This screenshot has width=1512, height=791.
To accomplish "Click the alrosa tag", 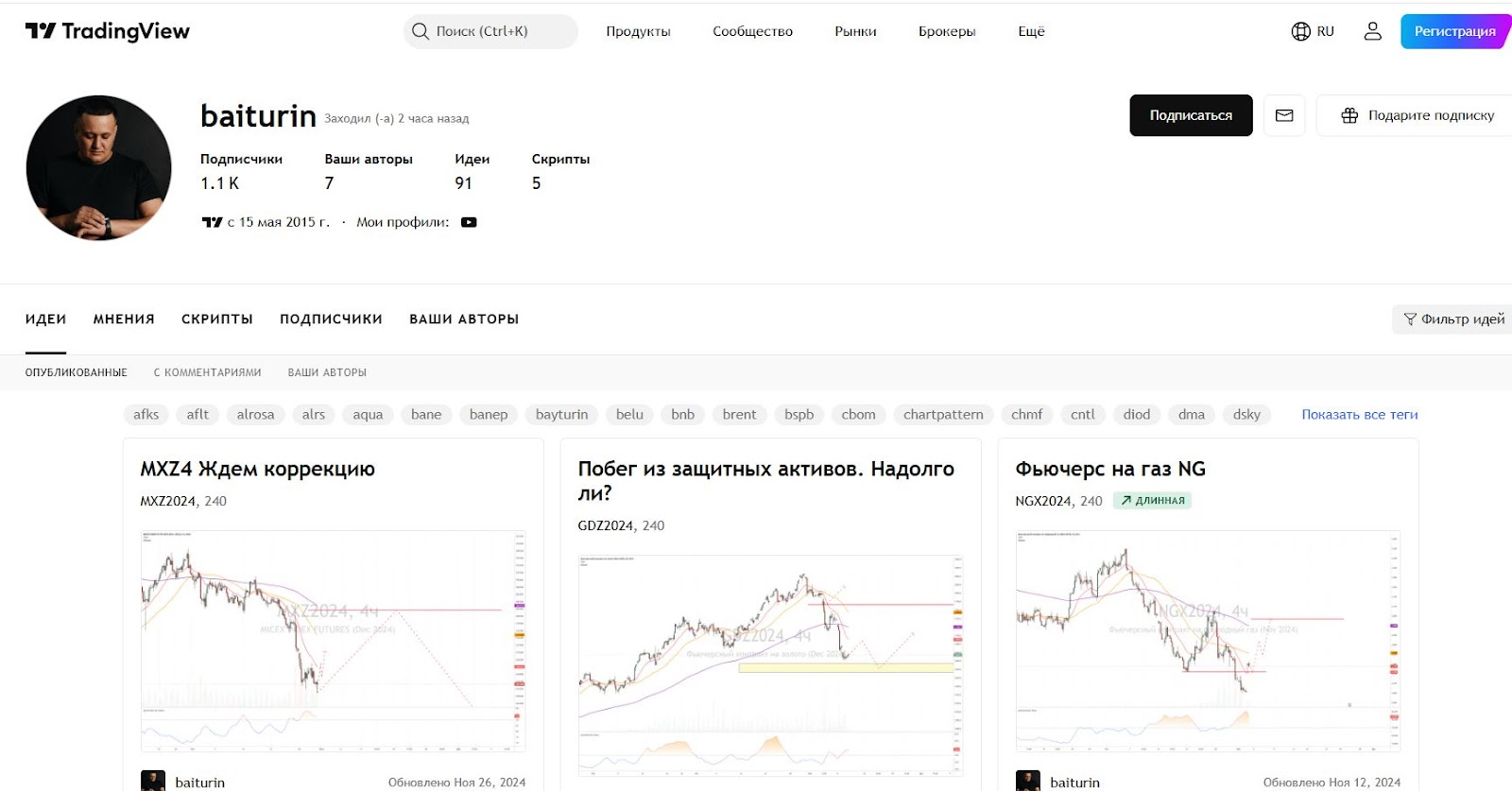I will pyautogui.click(x=255, y=414).
